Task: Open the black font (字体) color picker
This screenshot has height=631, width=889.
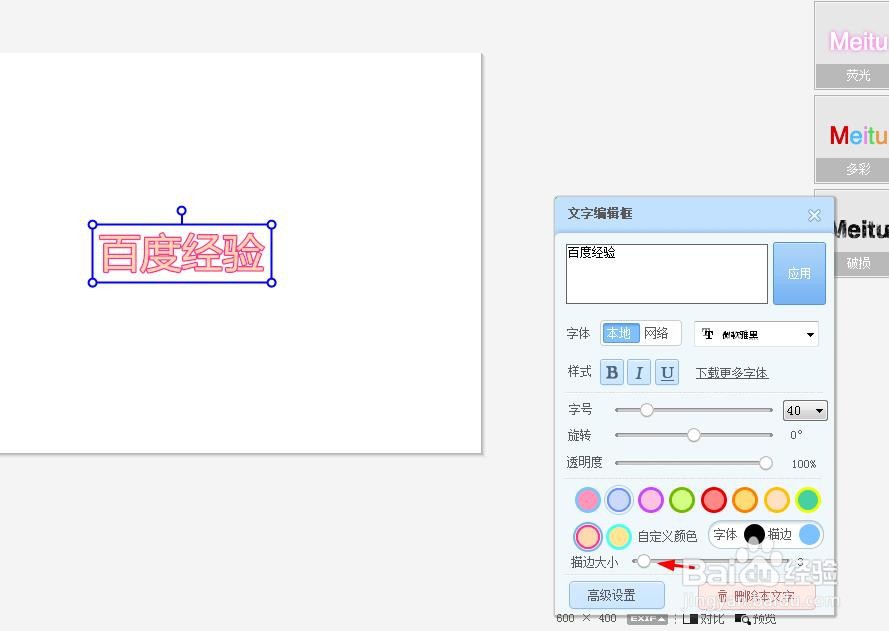Action: pos(754,535)
